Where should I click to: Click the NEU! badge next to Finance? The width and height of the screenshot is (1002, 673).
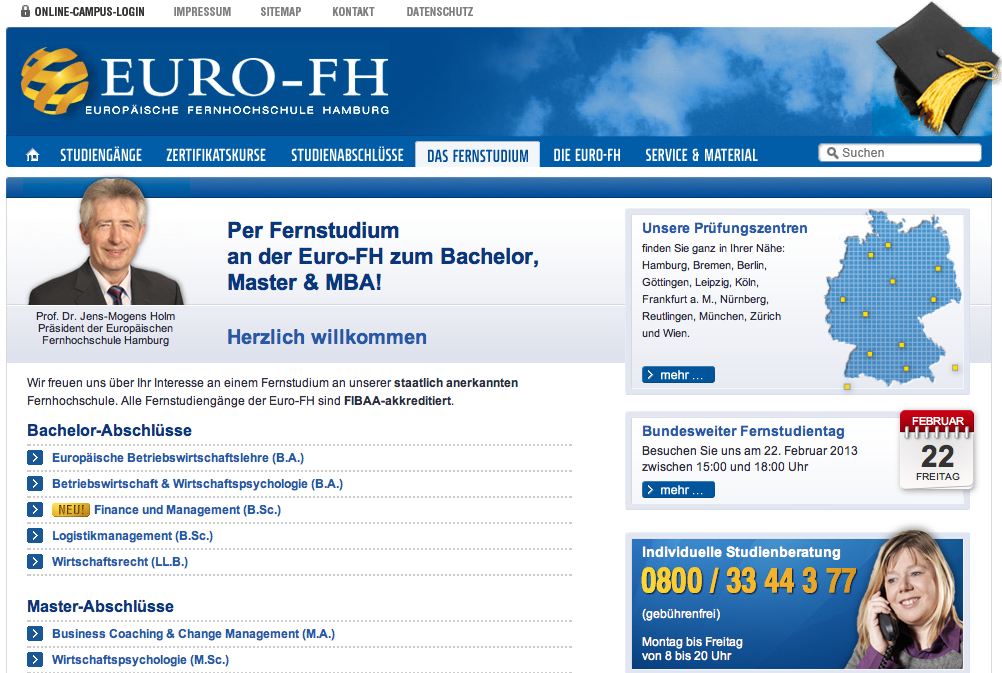click(x=70, y=510)
